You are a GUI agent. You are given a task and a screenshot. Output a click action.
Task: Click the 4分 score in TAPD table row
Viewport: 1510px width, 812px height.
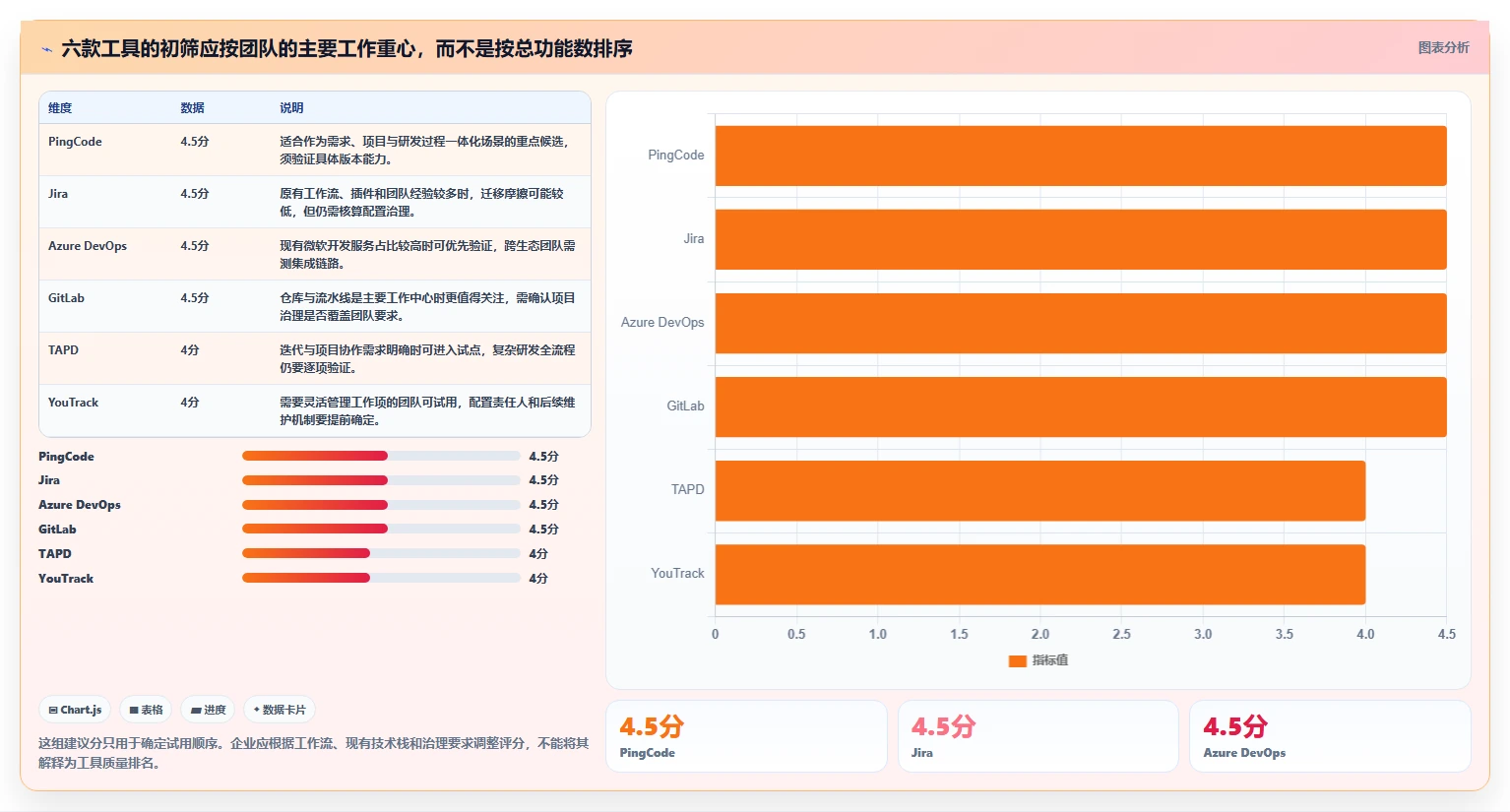[190, 350]
